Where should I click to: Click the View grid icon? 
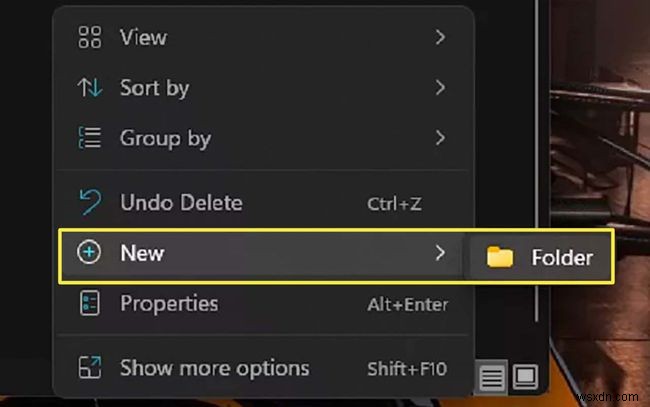point(90,38)
